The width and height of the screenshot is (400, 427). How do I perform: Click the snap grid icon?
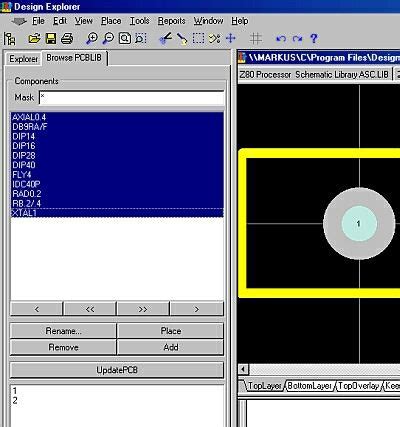pos(256,39)
